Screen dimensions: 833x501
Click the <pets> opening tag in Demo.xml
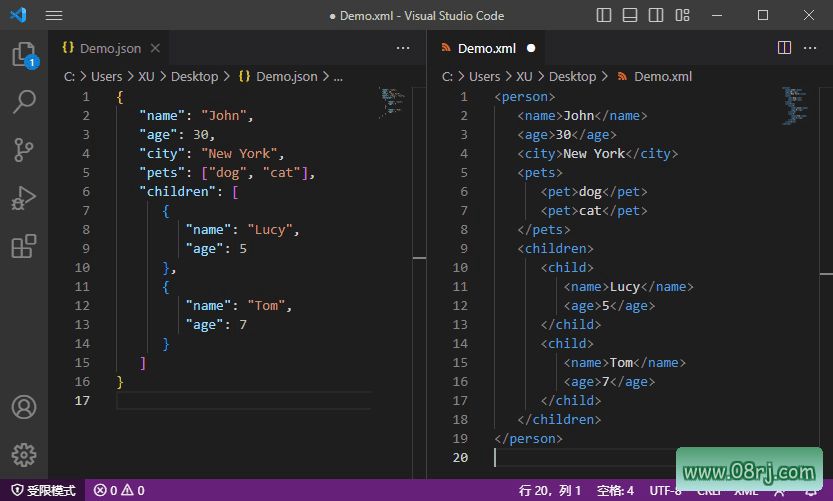pos(540,173)
